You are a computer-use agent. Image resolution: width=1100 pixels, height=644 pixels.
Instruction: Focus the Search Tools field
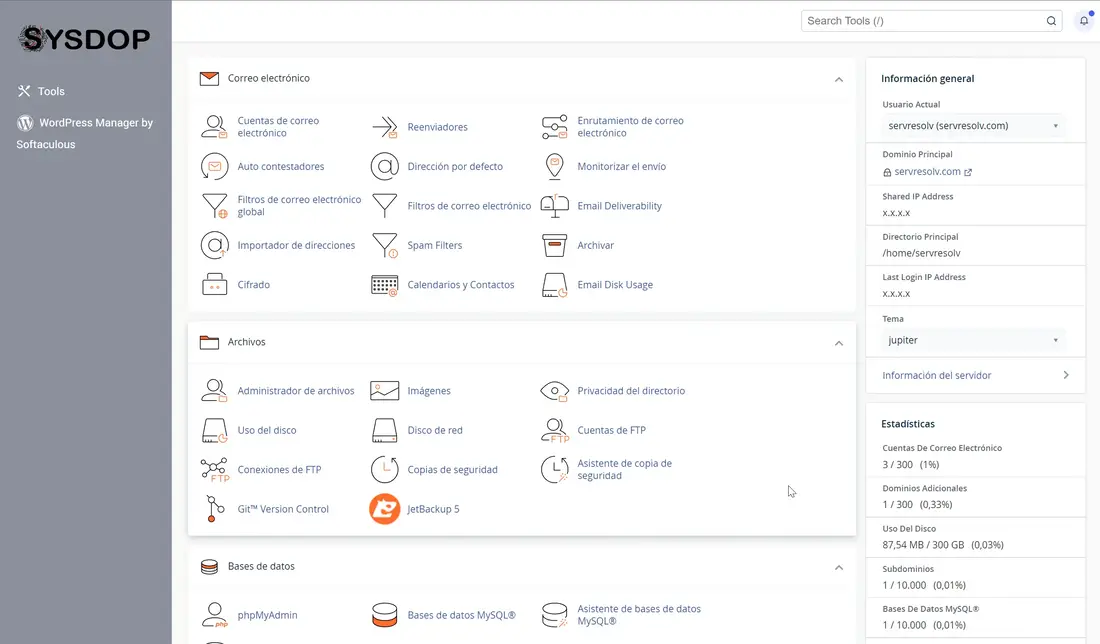931,21
